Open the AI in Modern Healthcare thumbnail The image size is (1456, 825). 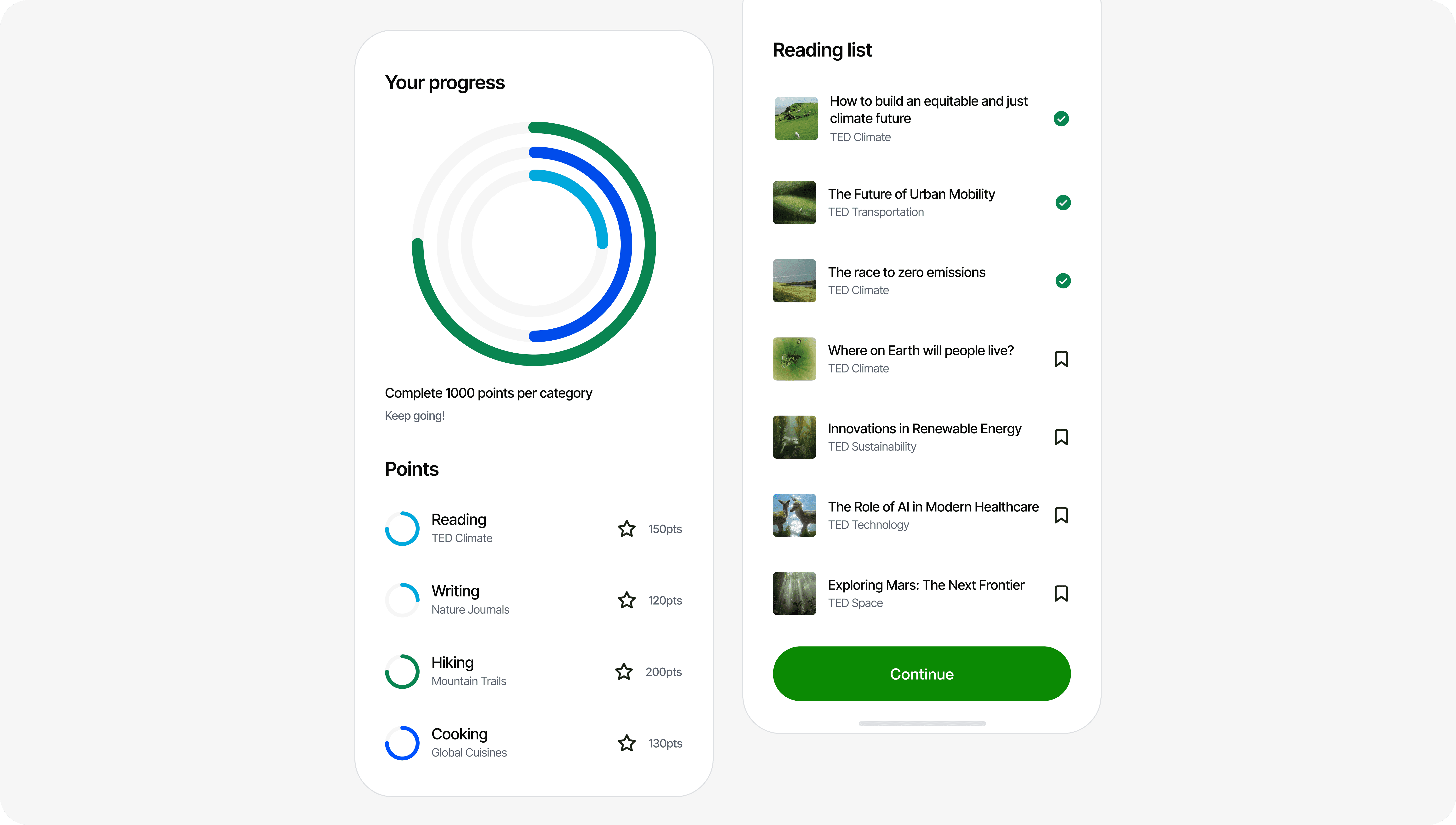click(x=794, y=515)
